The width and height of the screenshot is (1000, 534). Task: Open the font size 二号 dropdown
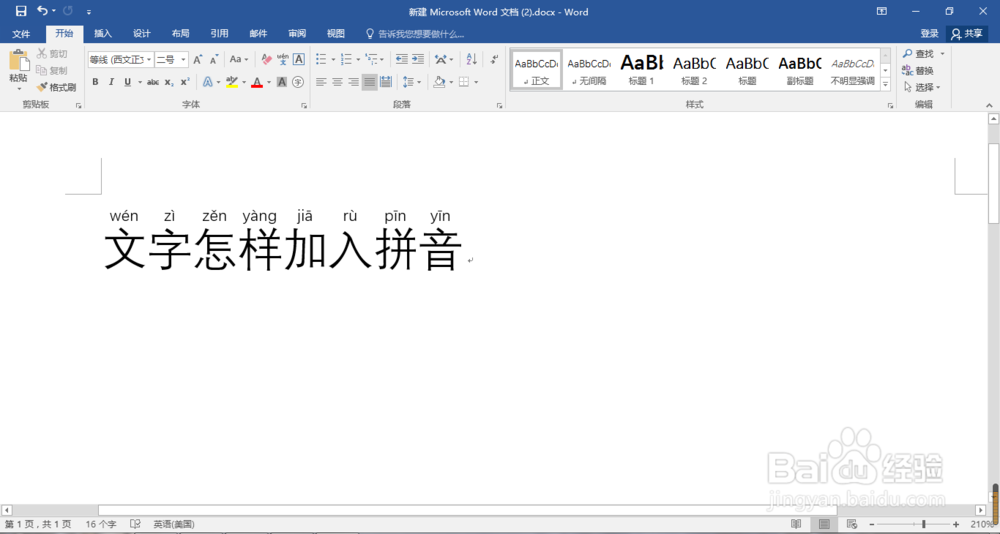tap(183, 59)
